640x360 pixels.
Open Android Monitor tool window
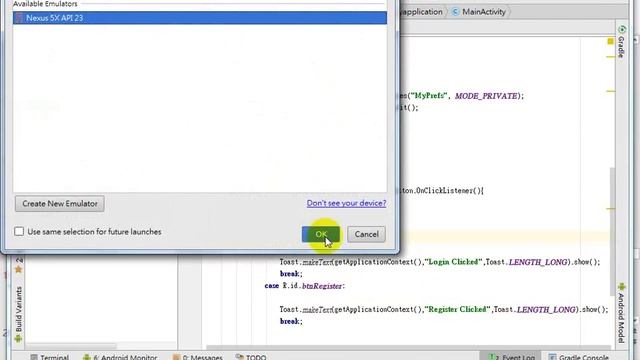[125, 357]
